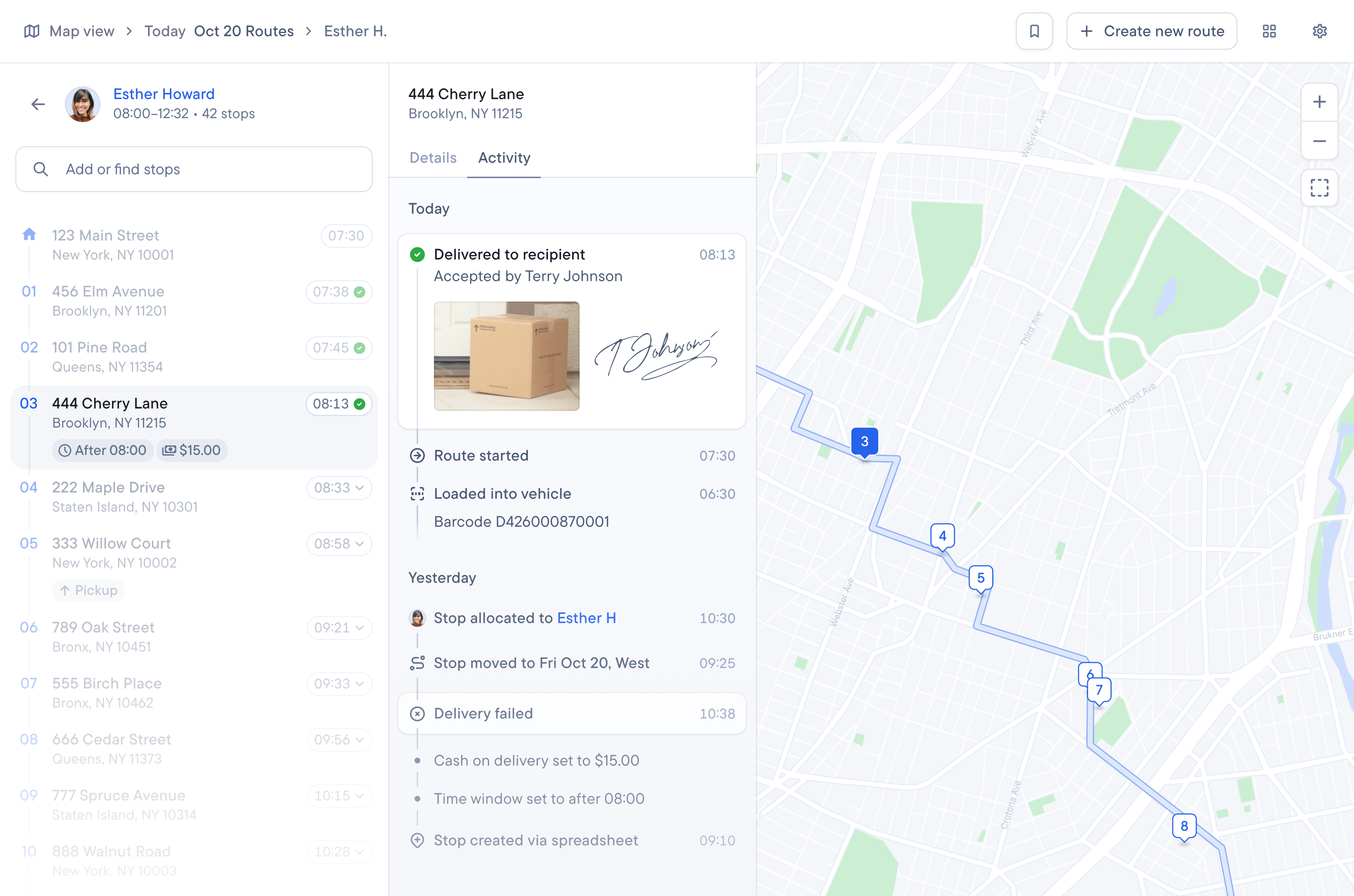
Task: Click the 07:45 completed badge on 101 Pine Road
Action: [339, 348]
